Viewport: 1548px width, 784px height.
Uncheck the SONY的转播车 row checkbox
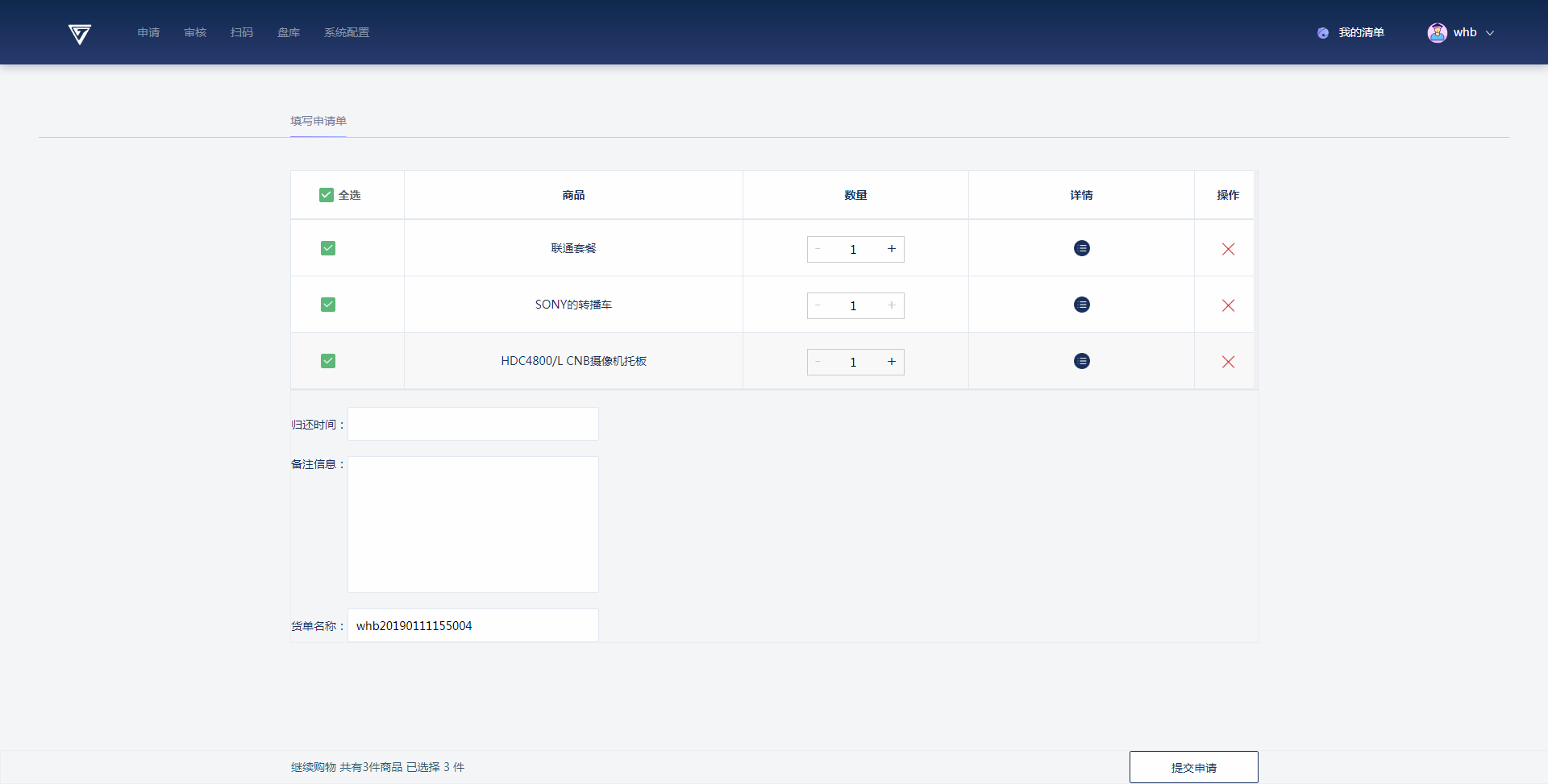[328, 305]
